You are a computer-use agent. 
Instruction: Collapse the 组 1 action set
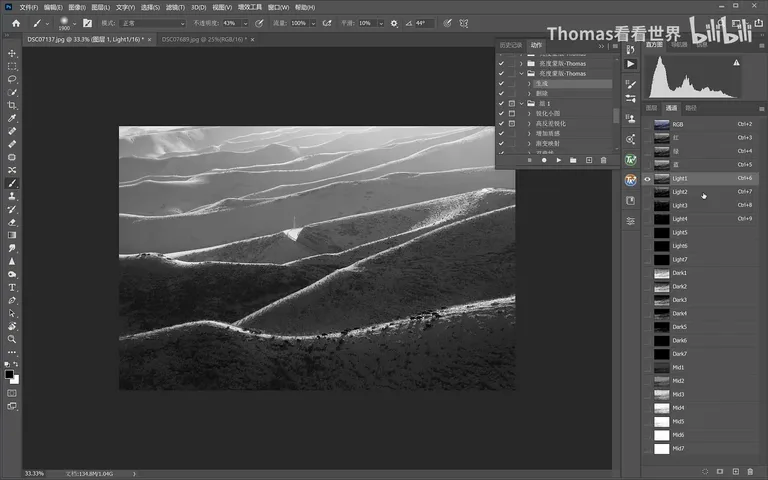coord(522,103)
